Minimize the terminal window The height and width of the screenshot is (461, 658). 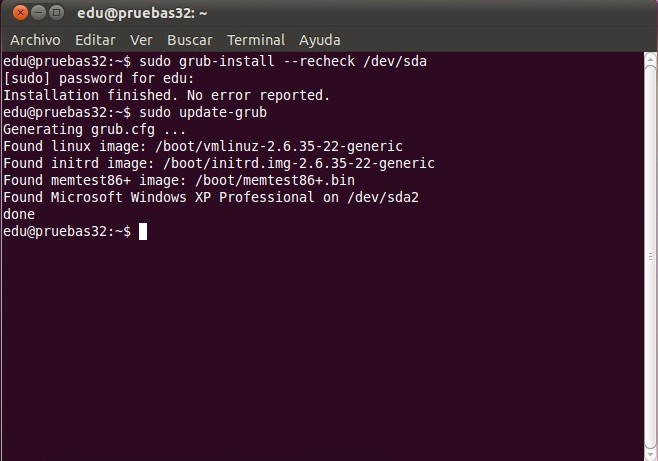(38, 13)
